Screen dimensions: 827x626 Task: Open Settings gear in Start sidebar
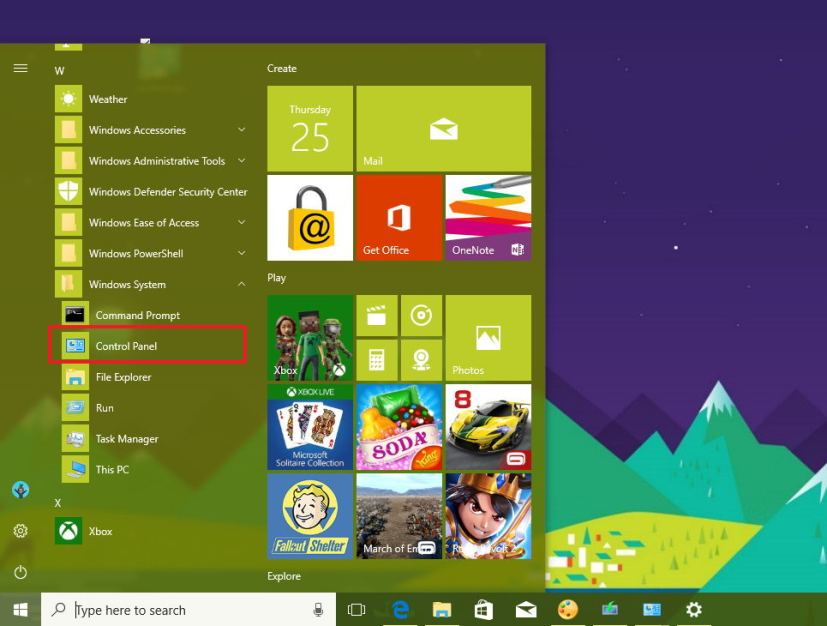(x=20, y=531)
